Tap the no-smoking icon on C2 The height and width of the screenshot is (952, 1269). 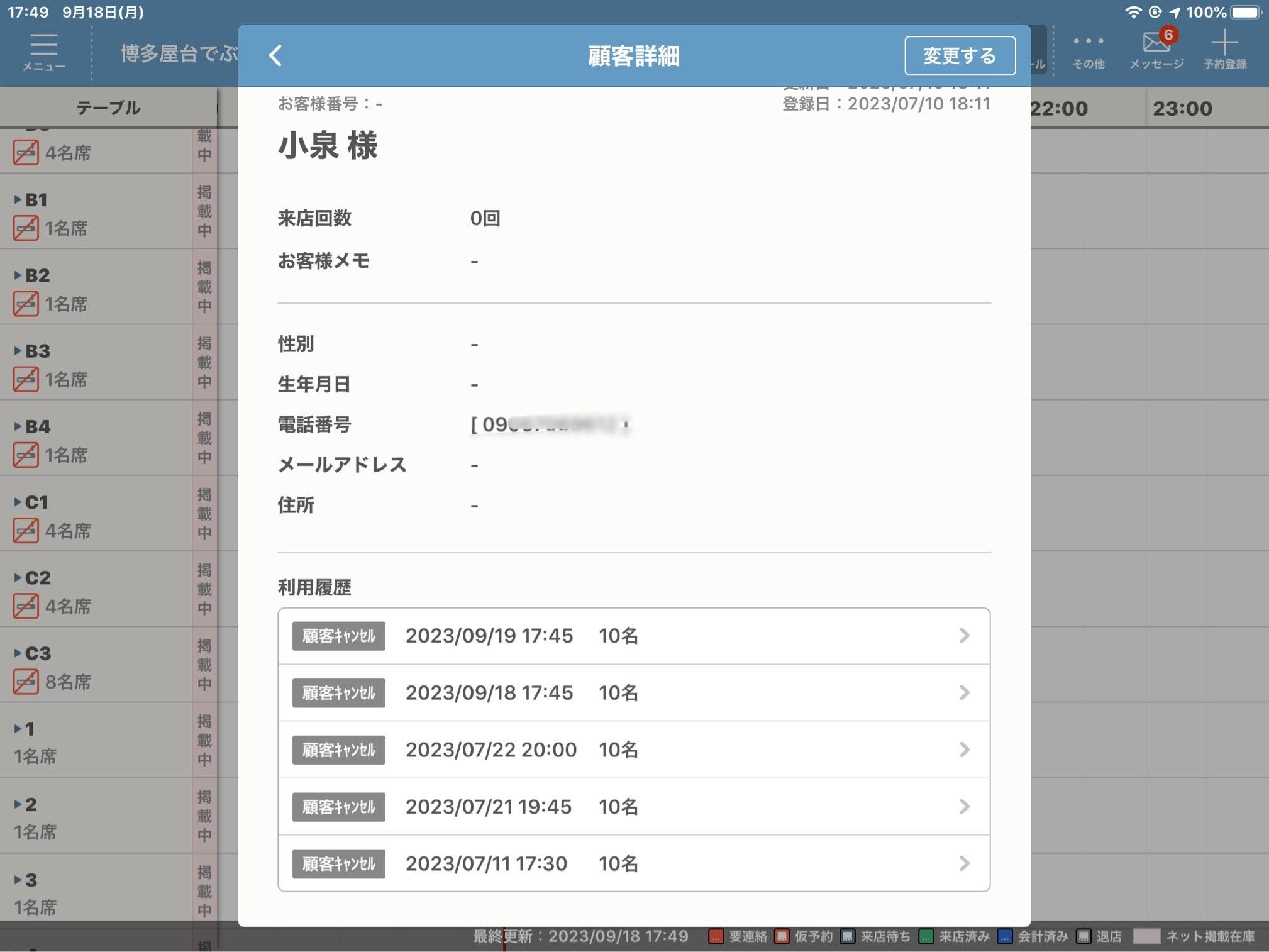[x=26, y=606]
